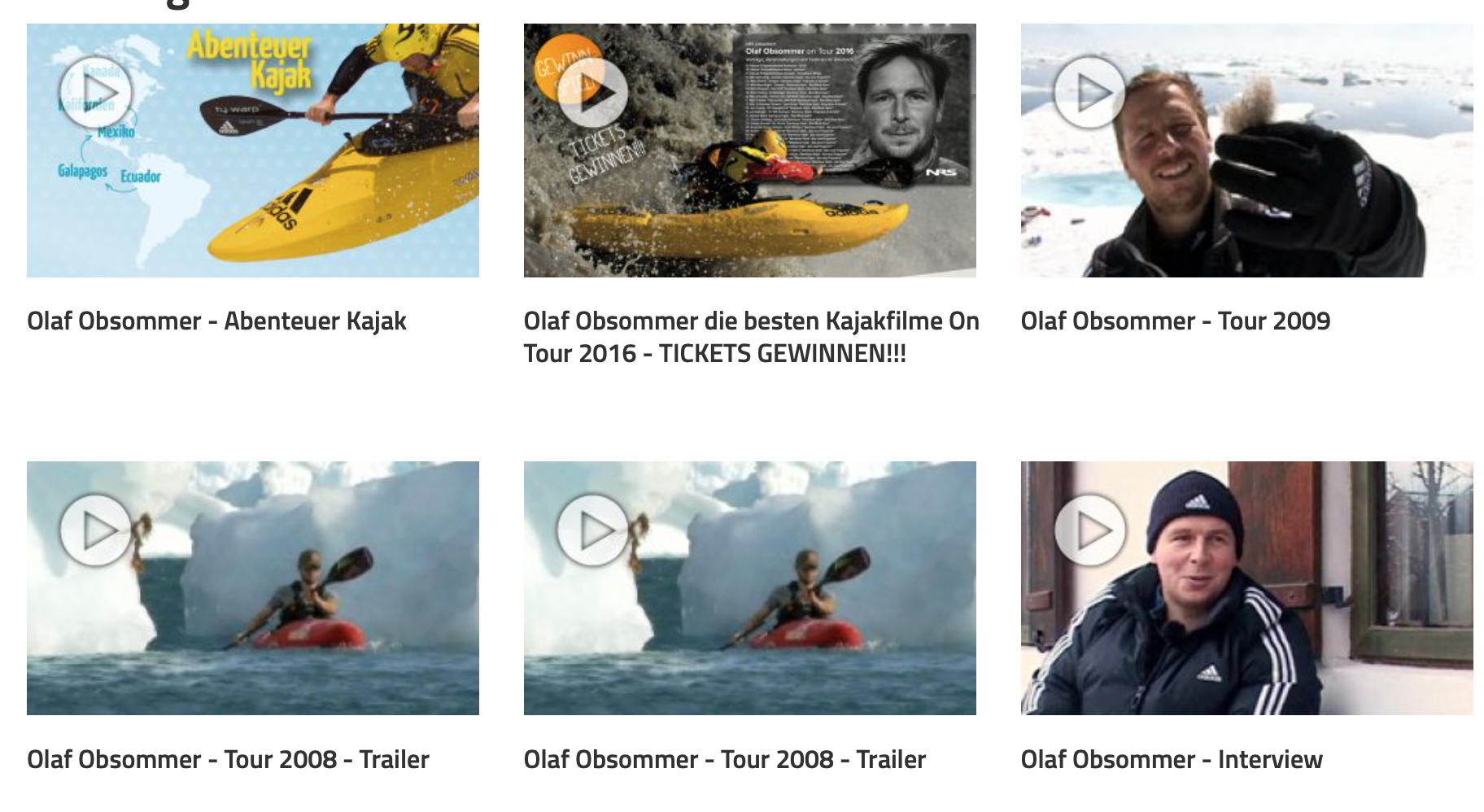Play the Olaf Obsommer Interview video
Screen dimensions: 1484x812
click(x=1090, y=530)
